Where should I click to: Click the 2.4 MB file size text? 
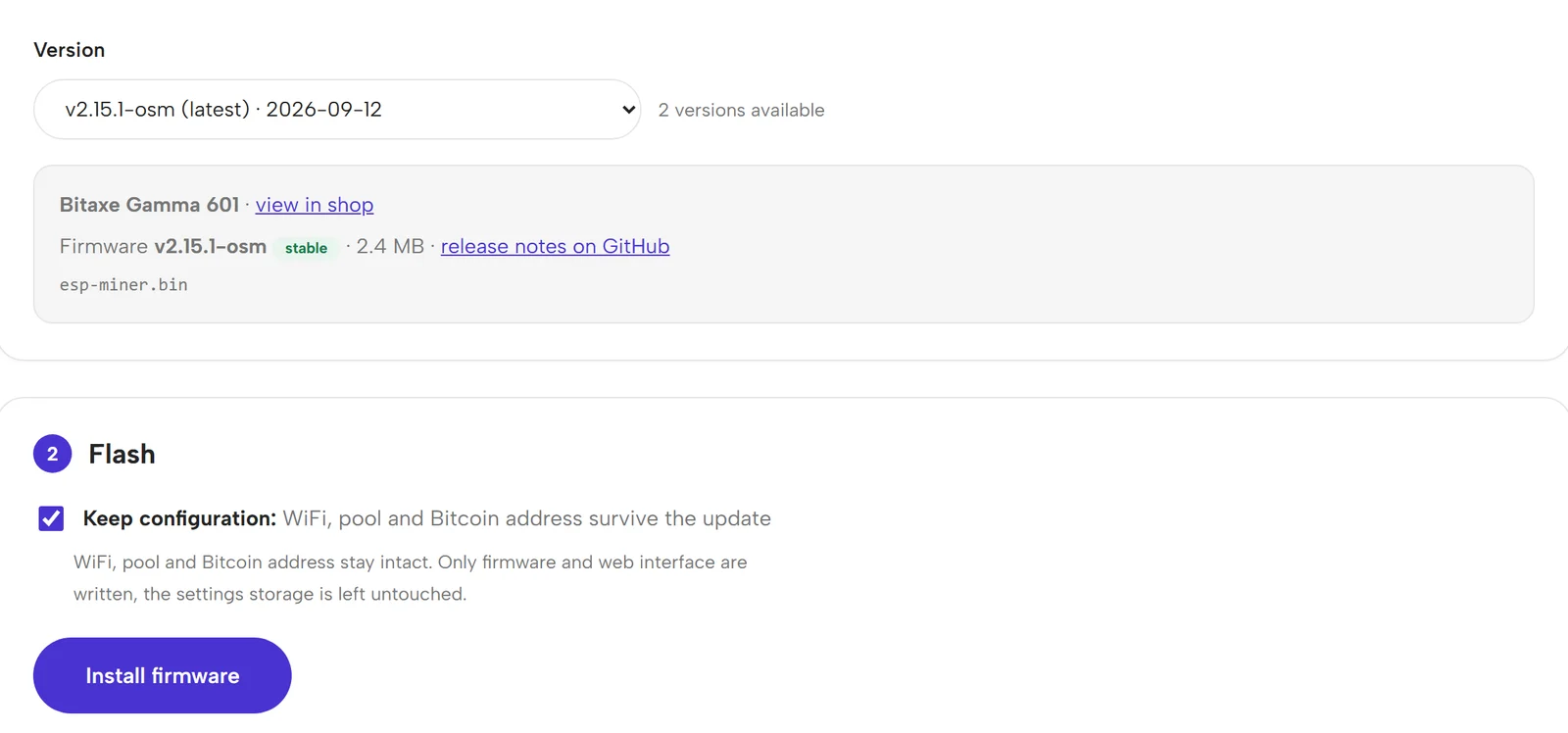point(390,246)
